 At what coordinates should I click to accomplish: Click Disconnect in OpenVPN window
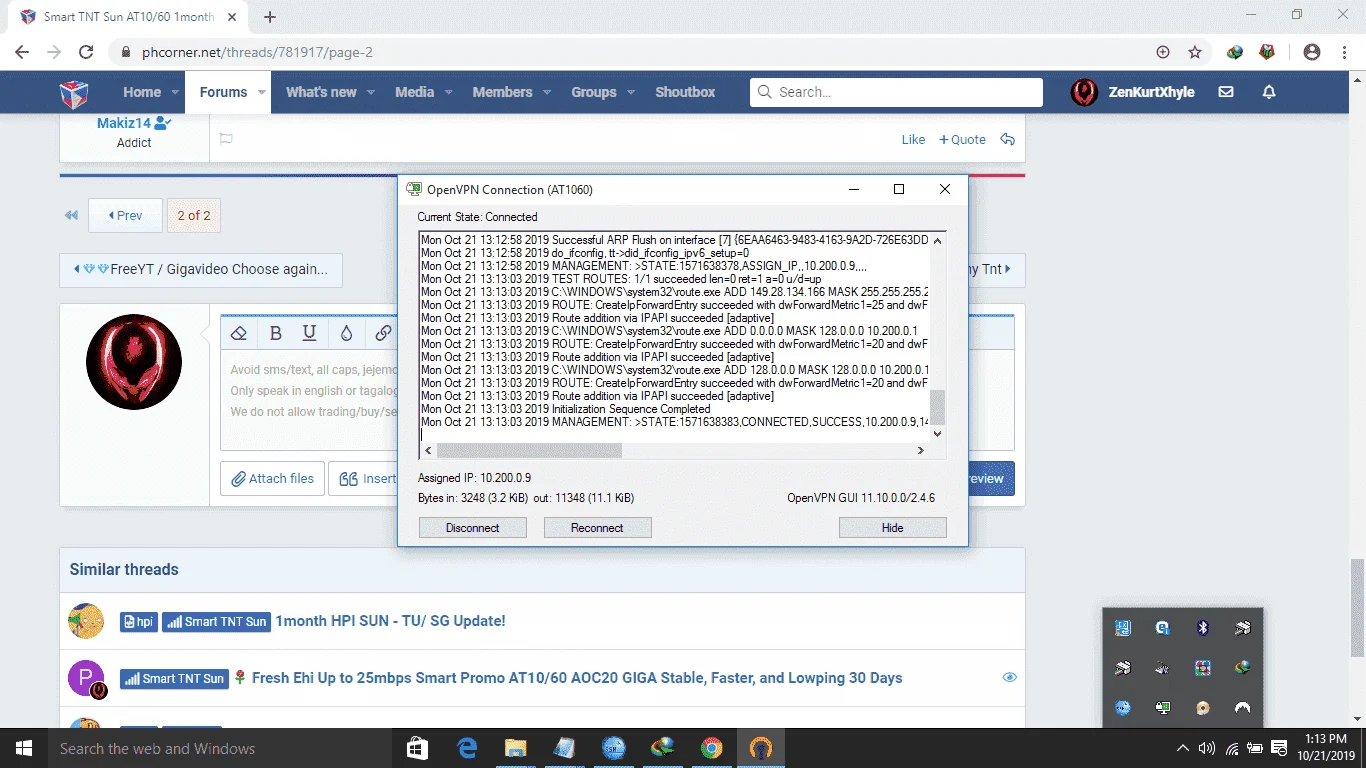click(473, 528)
